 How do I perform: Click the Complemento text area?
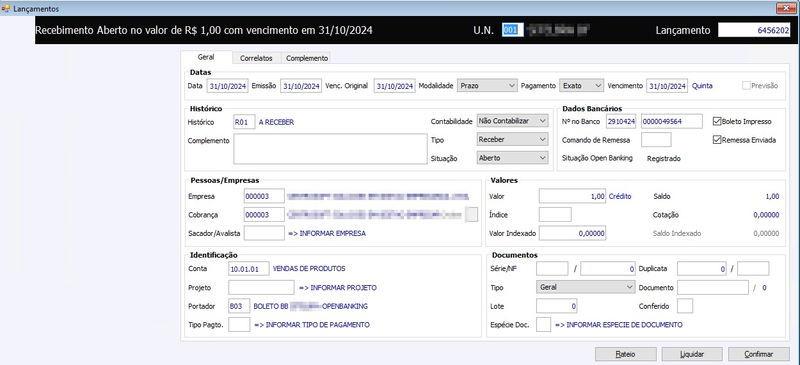[x=330, y=149]
